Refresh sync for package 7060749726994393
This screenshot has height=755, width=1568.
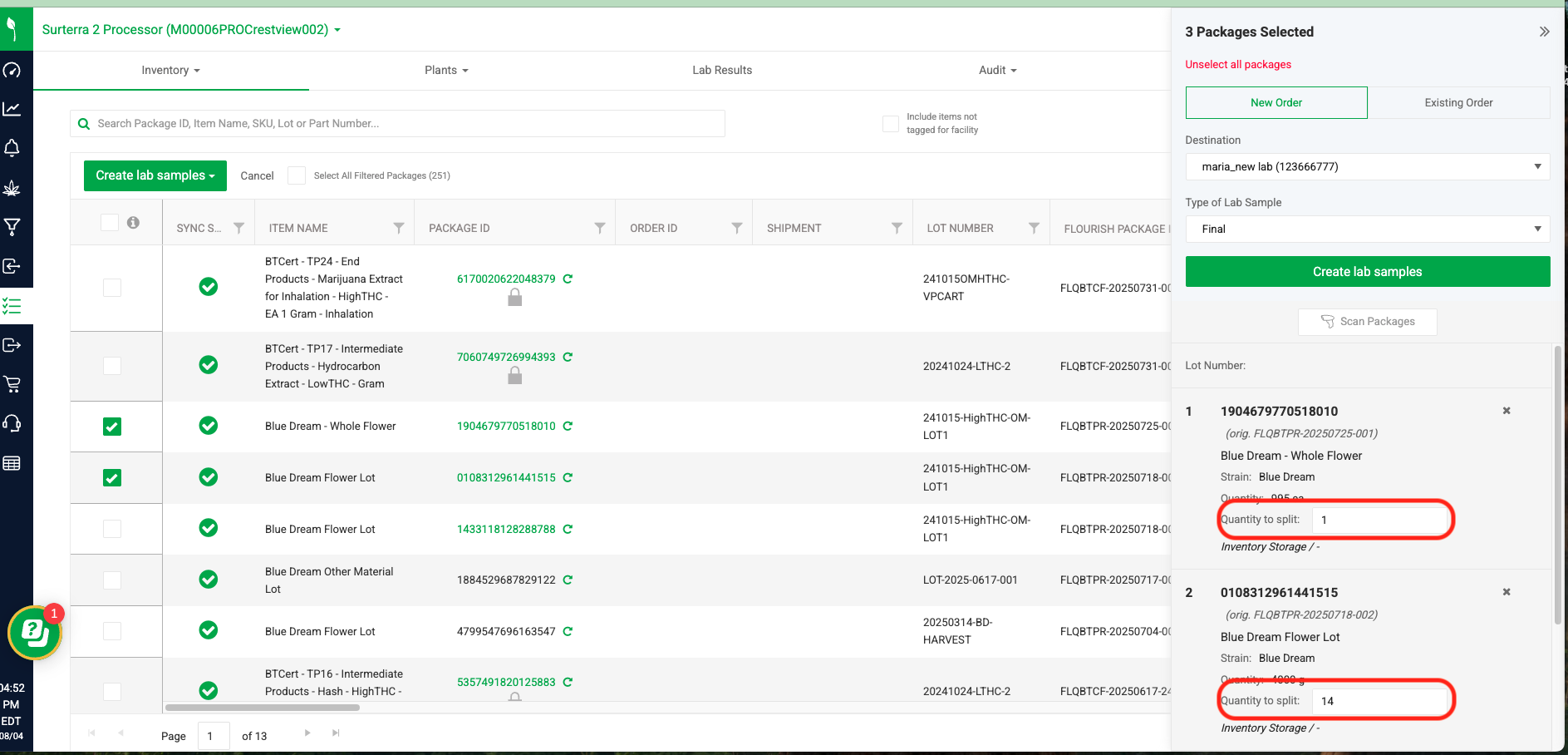[568, 357]
